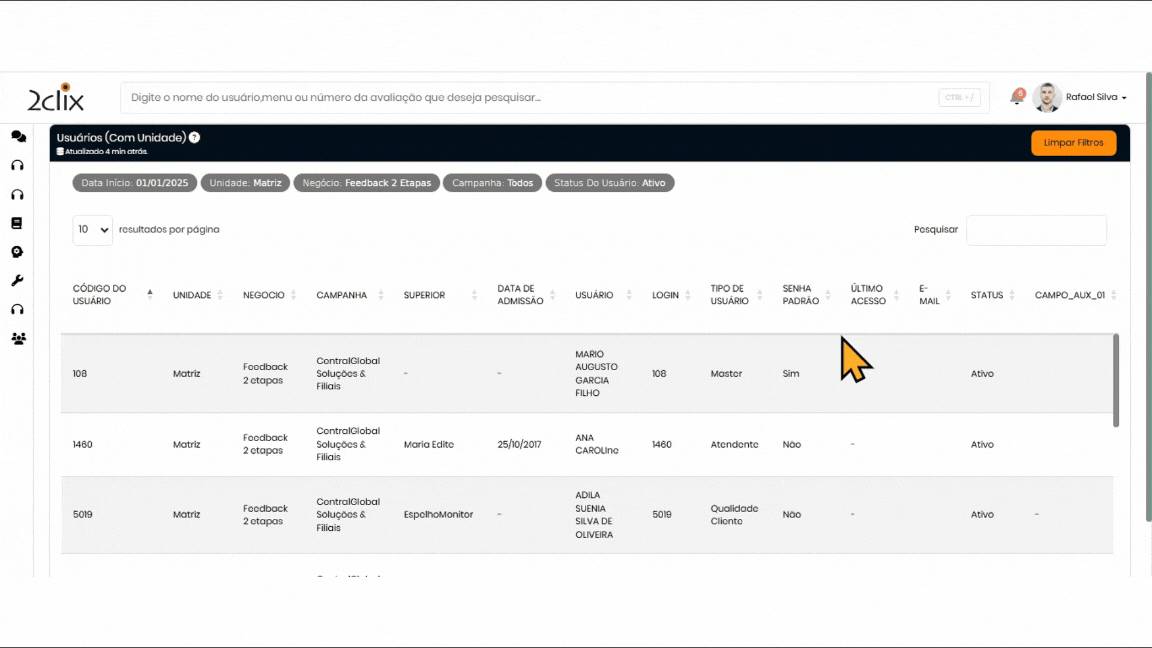Click the Pesquisar table search field
1152x648 pixels.
pyautogui.click(x=1036, y=230)
